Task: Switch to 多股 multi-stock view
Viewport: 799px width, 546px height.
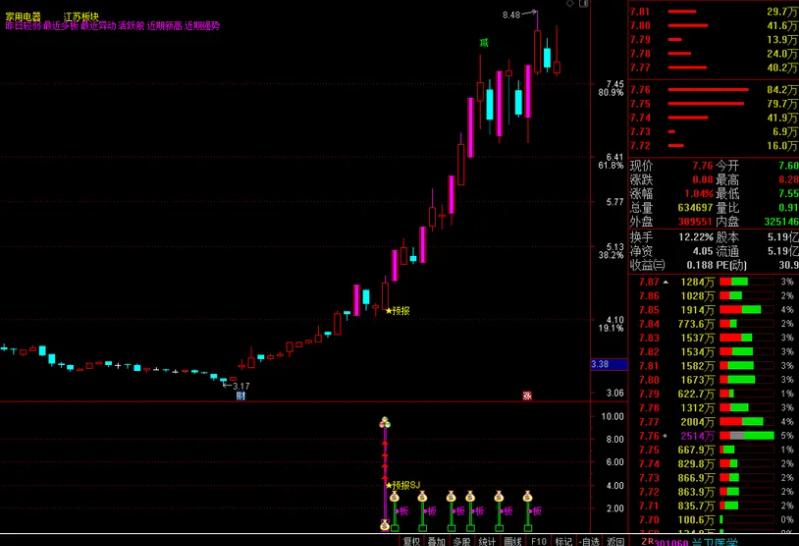Action: coord(461,540)
